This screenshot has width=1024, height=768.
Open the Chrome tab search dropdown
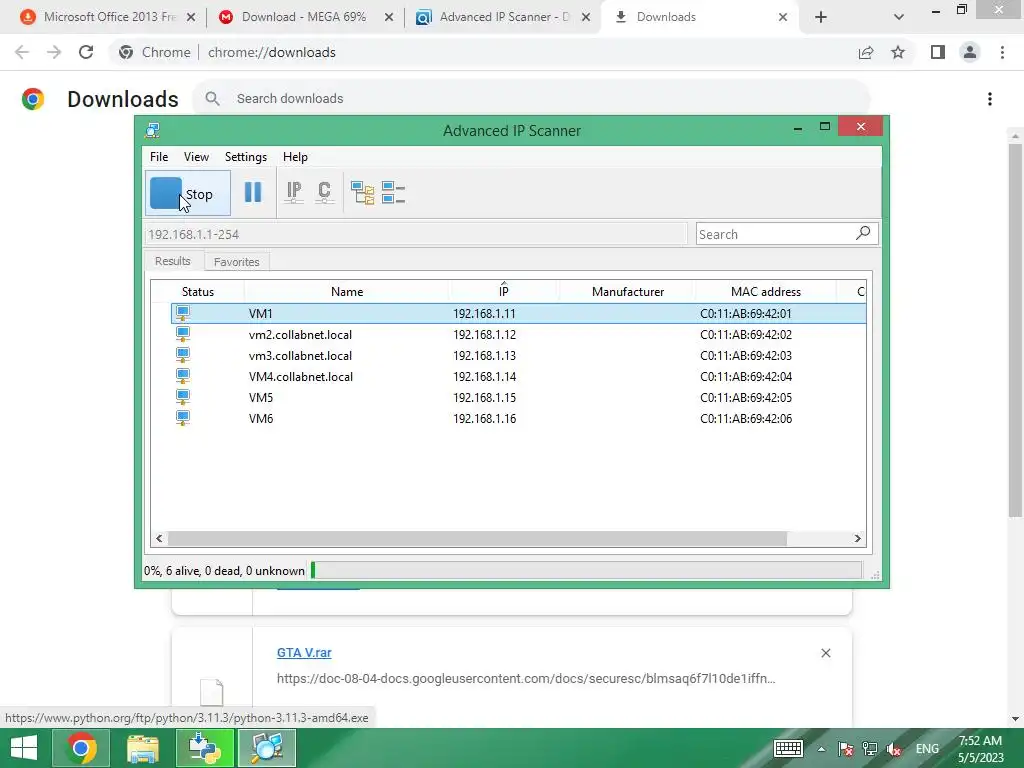[899, 17]
